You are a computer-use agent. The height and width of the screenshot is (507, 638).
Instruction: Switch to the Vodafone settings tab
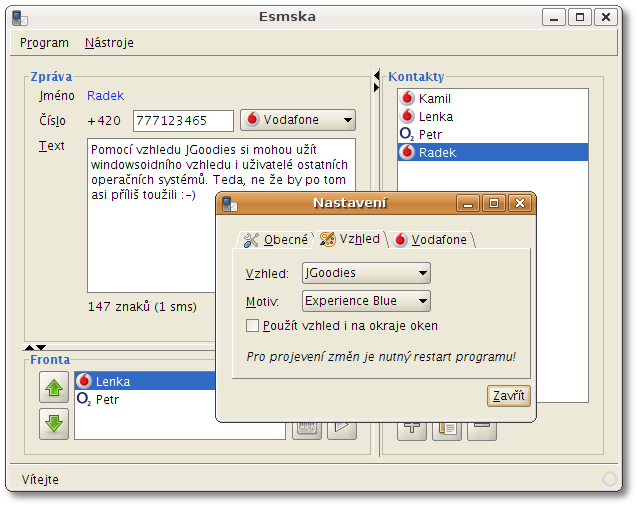(x=431, y=240)
